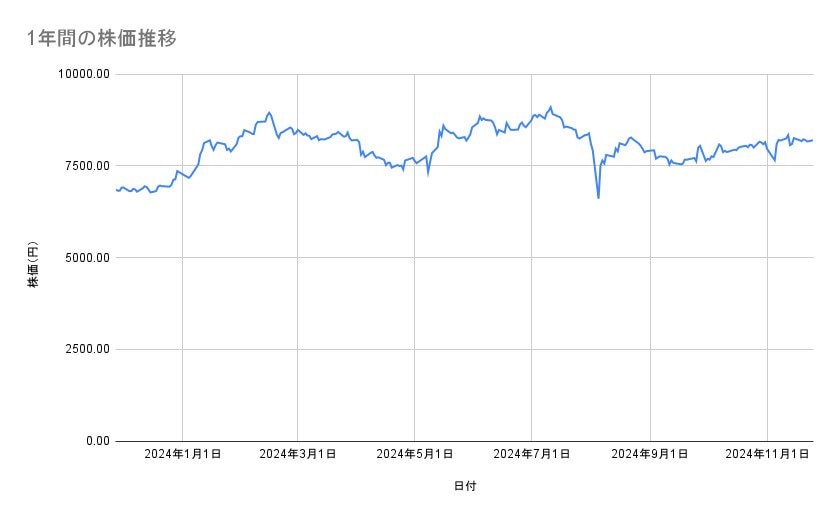Select the 2024年7月1日 date label
Viewport: 839px width, 519px height.
point(531,454)
